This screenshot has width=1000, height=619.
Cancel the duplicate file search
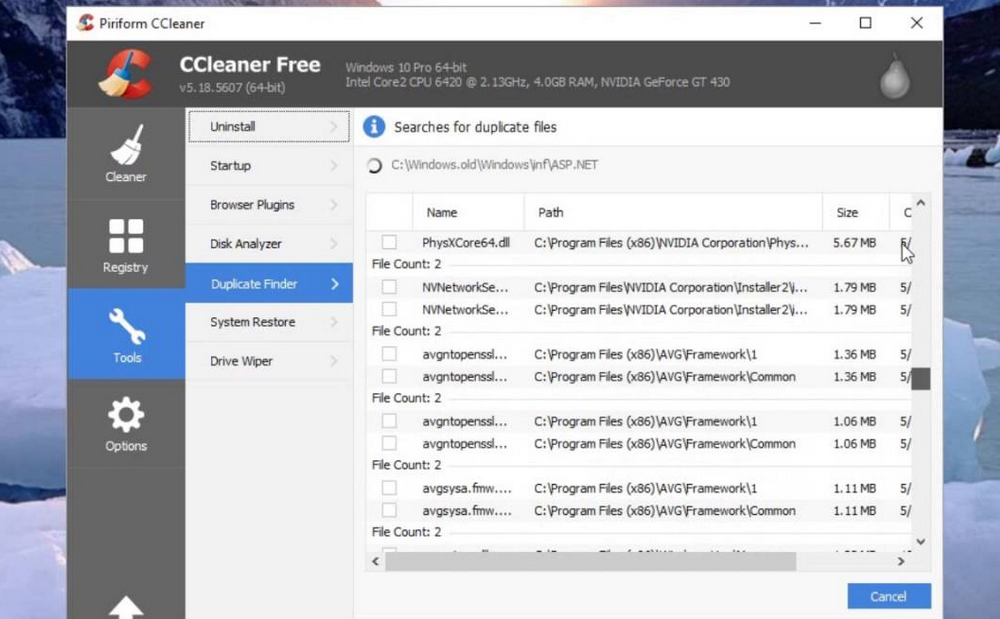coord(889,596)
